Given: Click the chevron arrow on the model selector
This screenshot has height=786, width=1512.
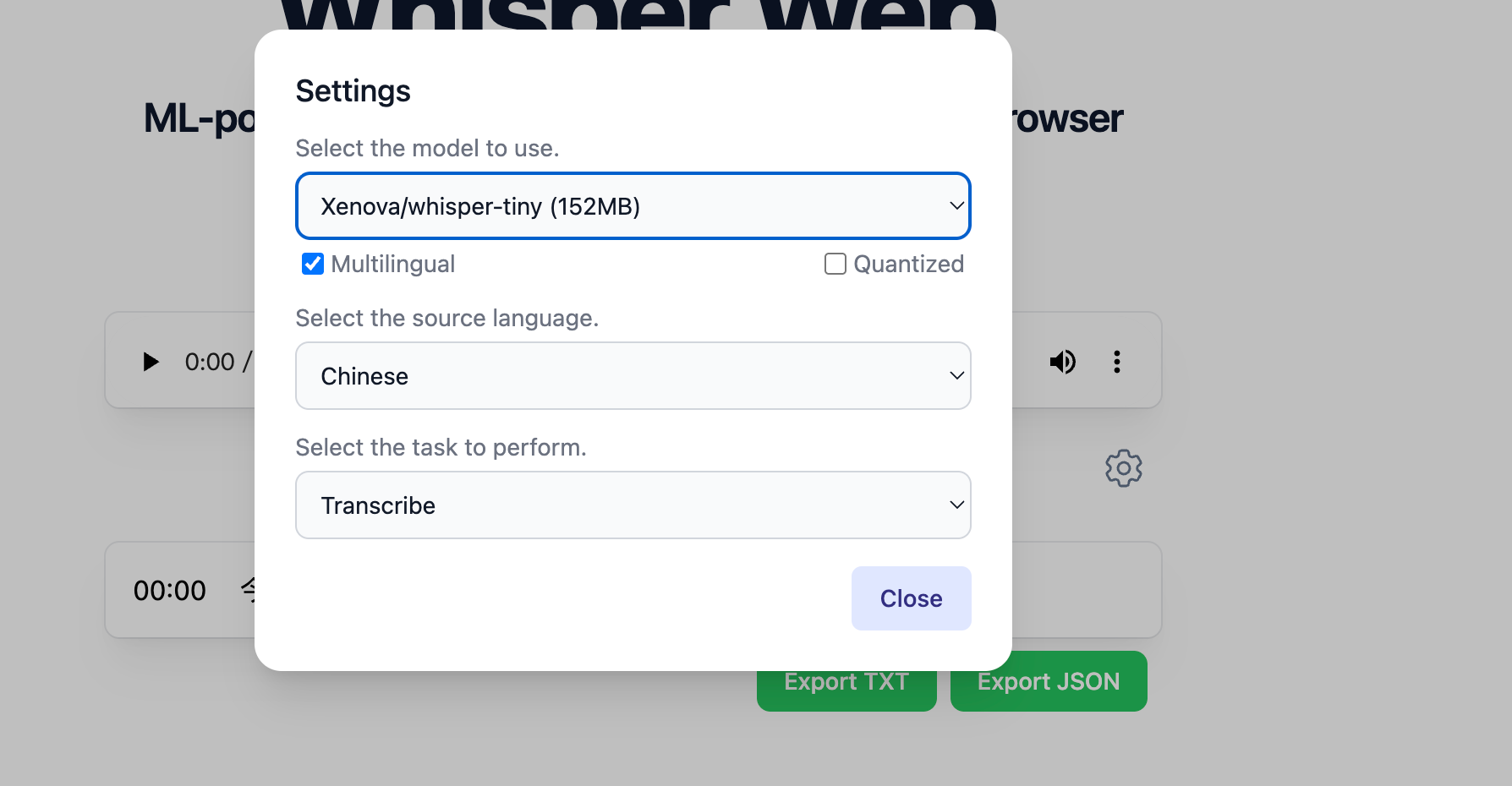Looking at the screenshot, I should click(x=956, y=206).
